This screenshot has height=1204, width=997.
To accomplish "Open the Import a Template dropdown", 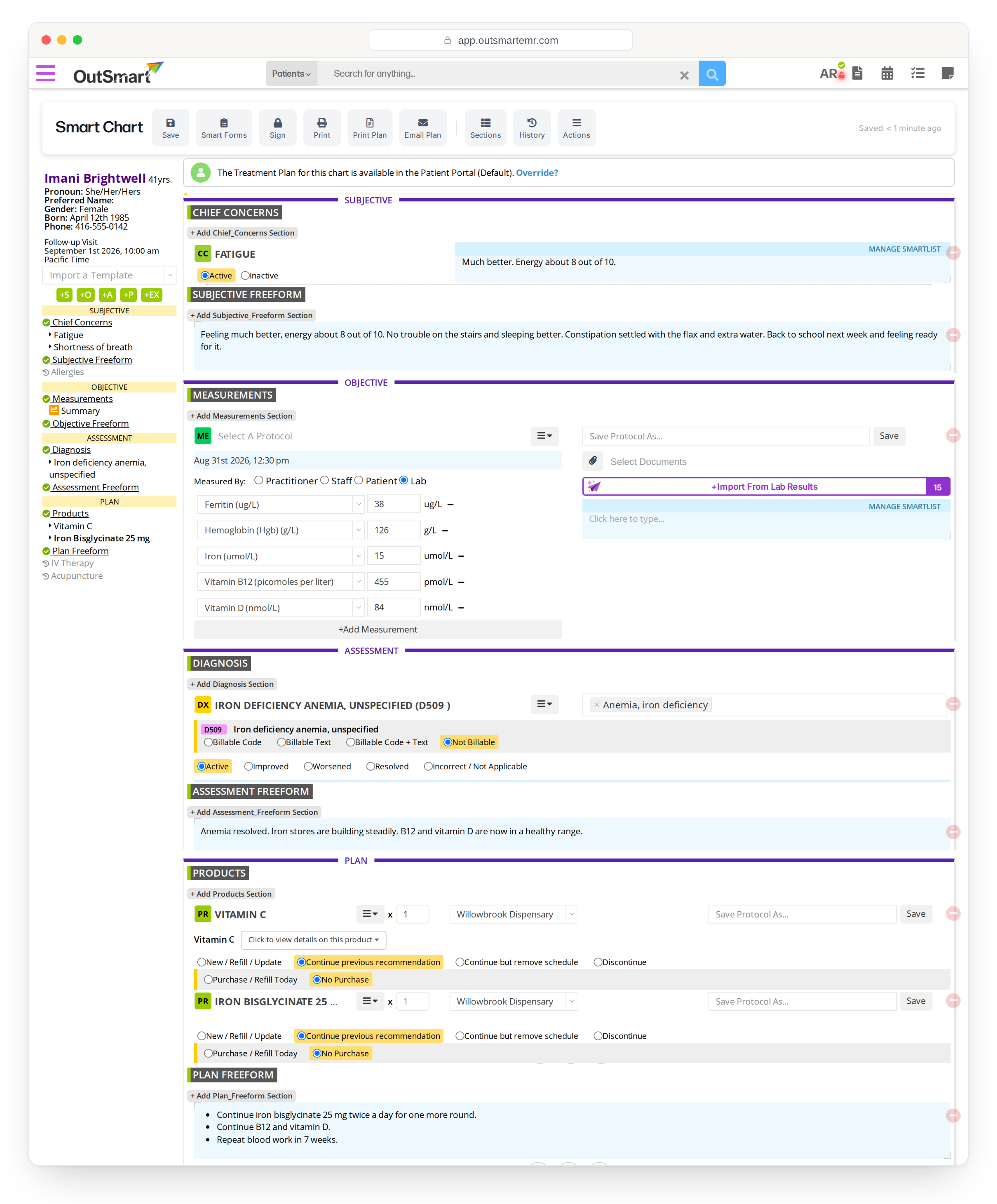I will 109,275.
